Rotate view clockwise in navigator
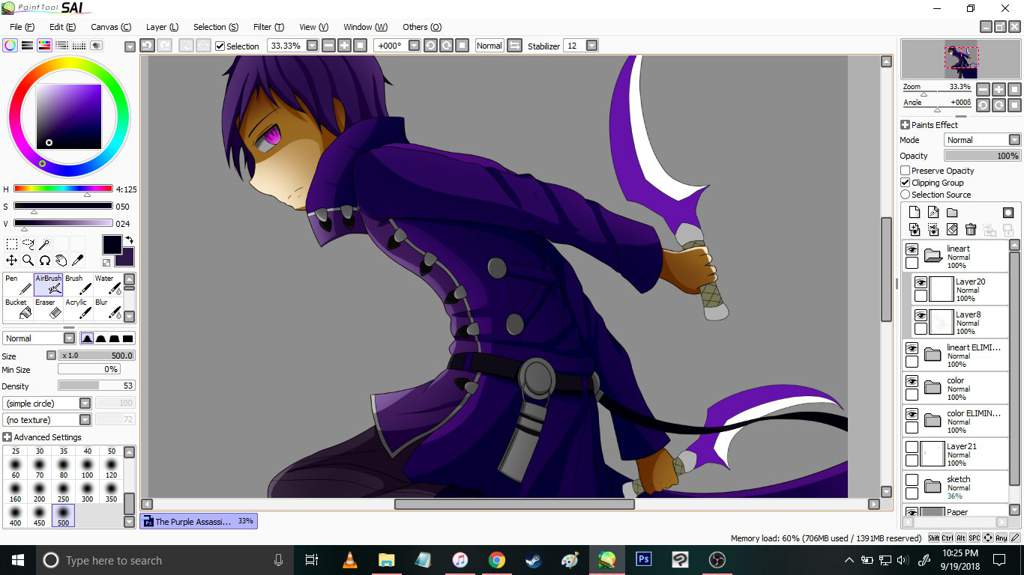 point(999,105)
